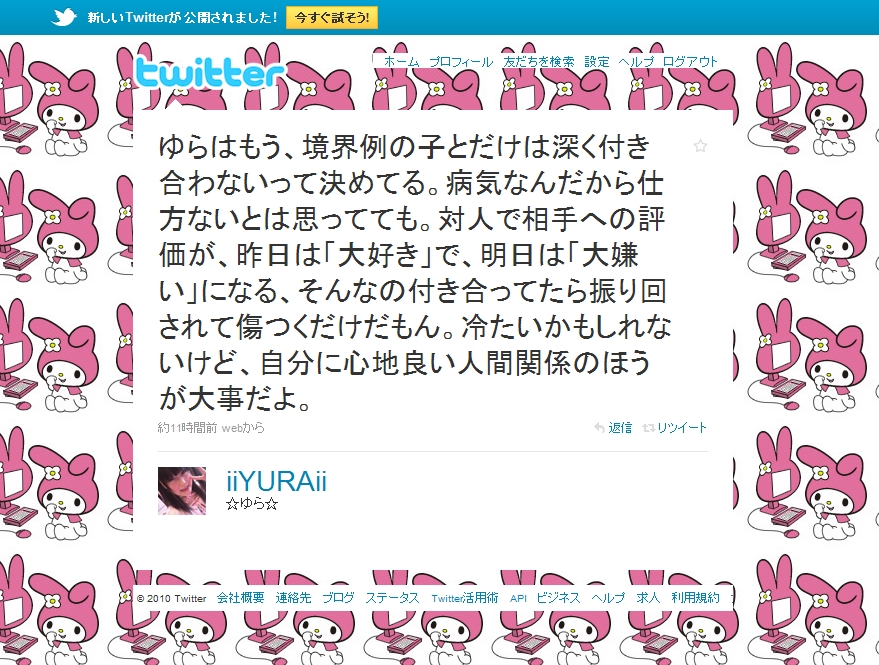The image size is (879, 665).
Task: Open the iiYURAii username link
Action: coord(276,482)
